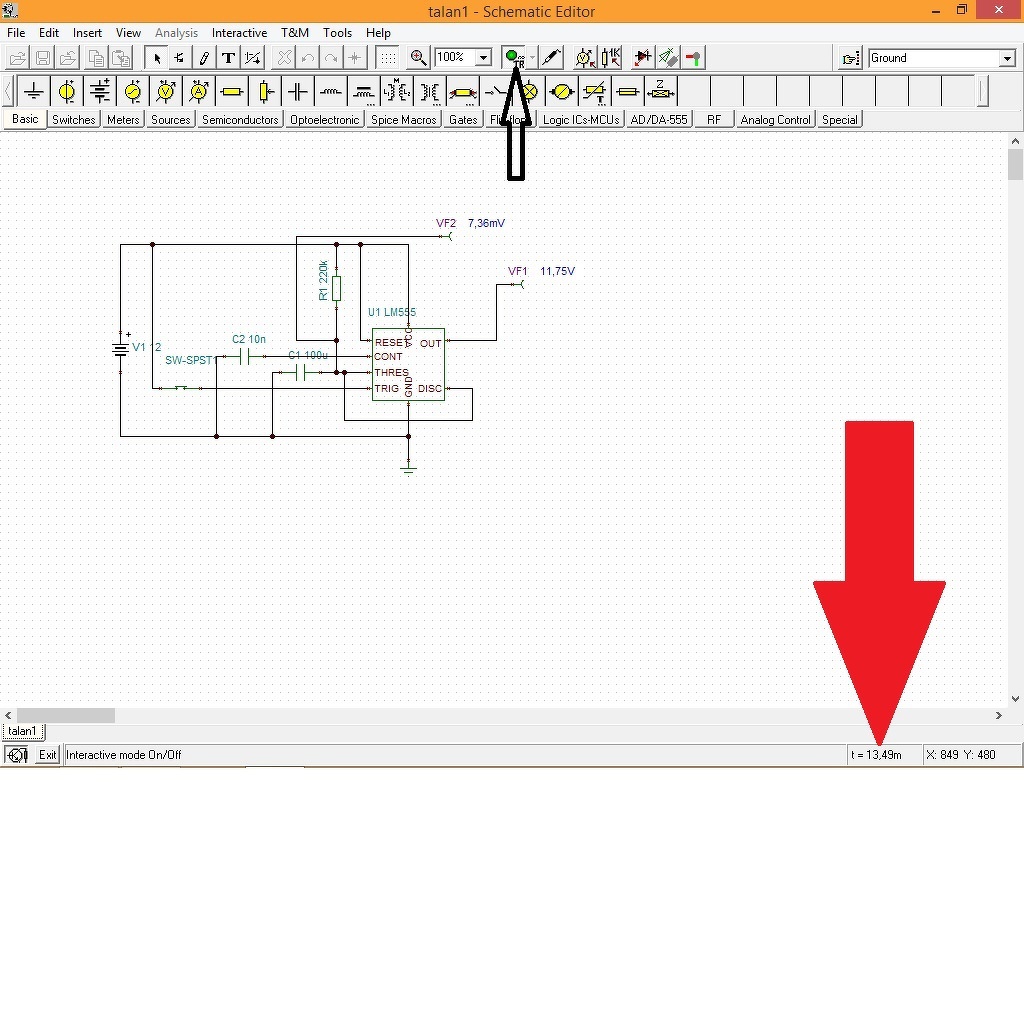The width and height of the screenshot is (1024, 1024).
Task: Switch to the Semiconductors component tab
Action: click(x=240, y=120)
